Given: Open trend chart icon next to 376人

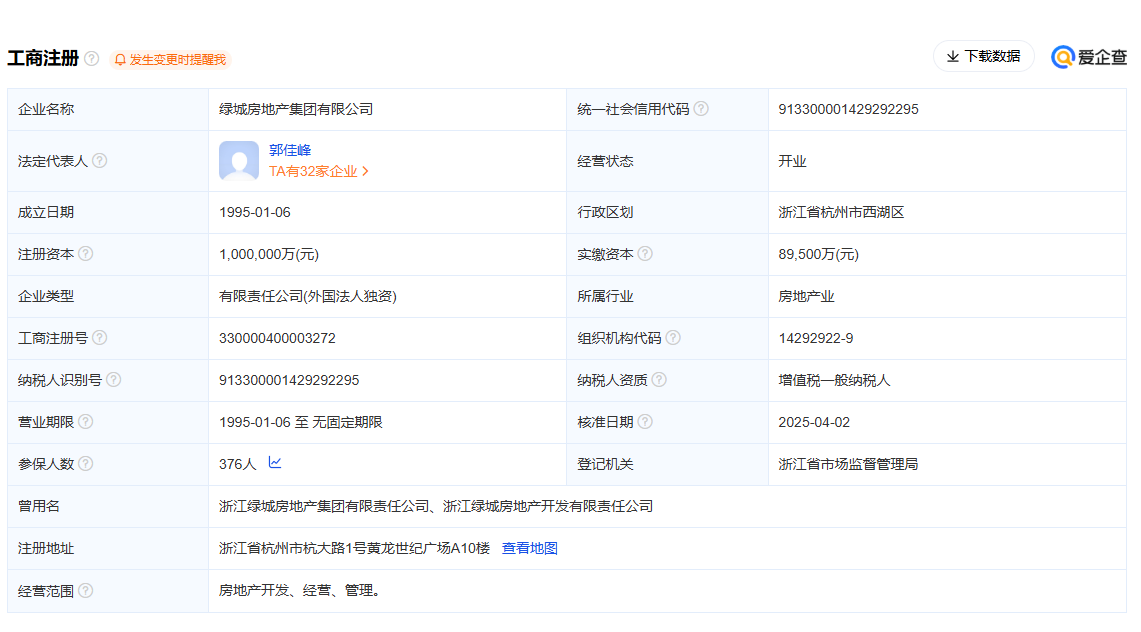Looking at the screenshot, I should point(274,463).
